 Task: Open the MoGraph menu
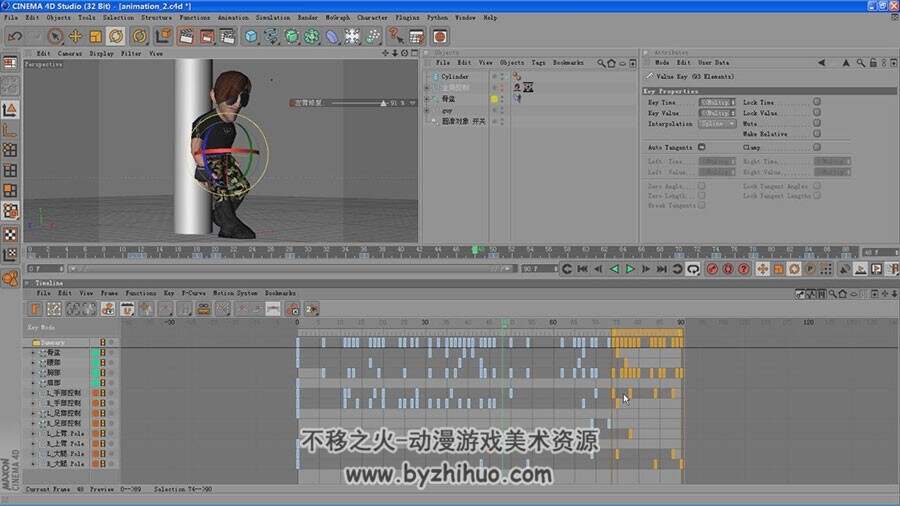tap(338, 18)
